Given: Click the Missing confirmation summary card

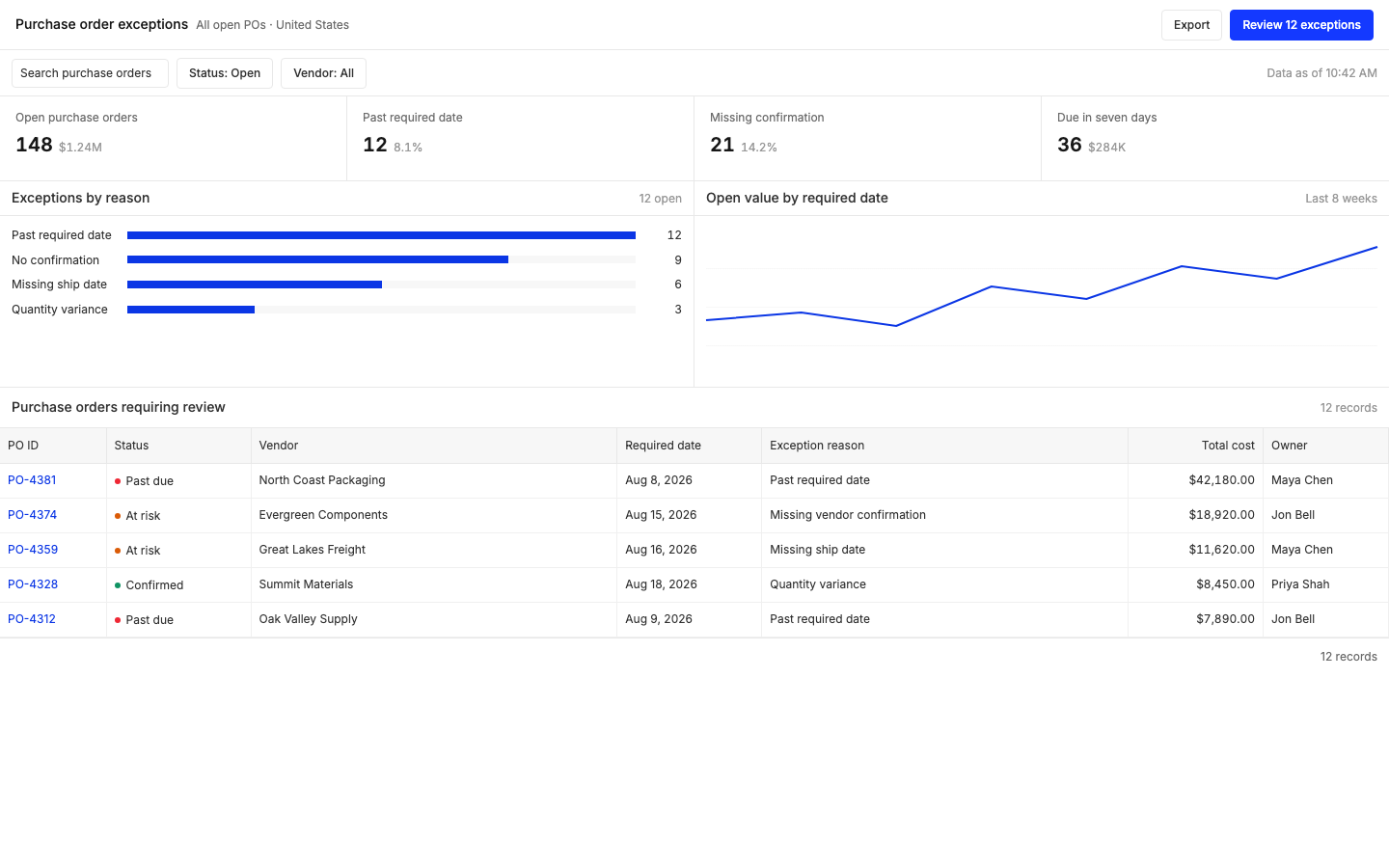Looking at the screenshot, I should click(x=867, y=138).
